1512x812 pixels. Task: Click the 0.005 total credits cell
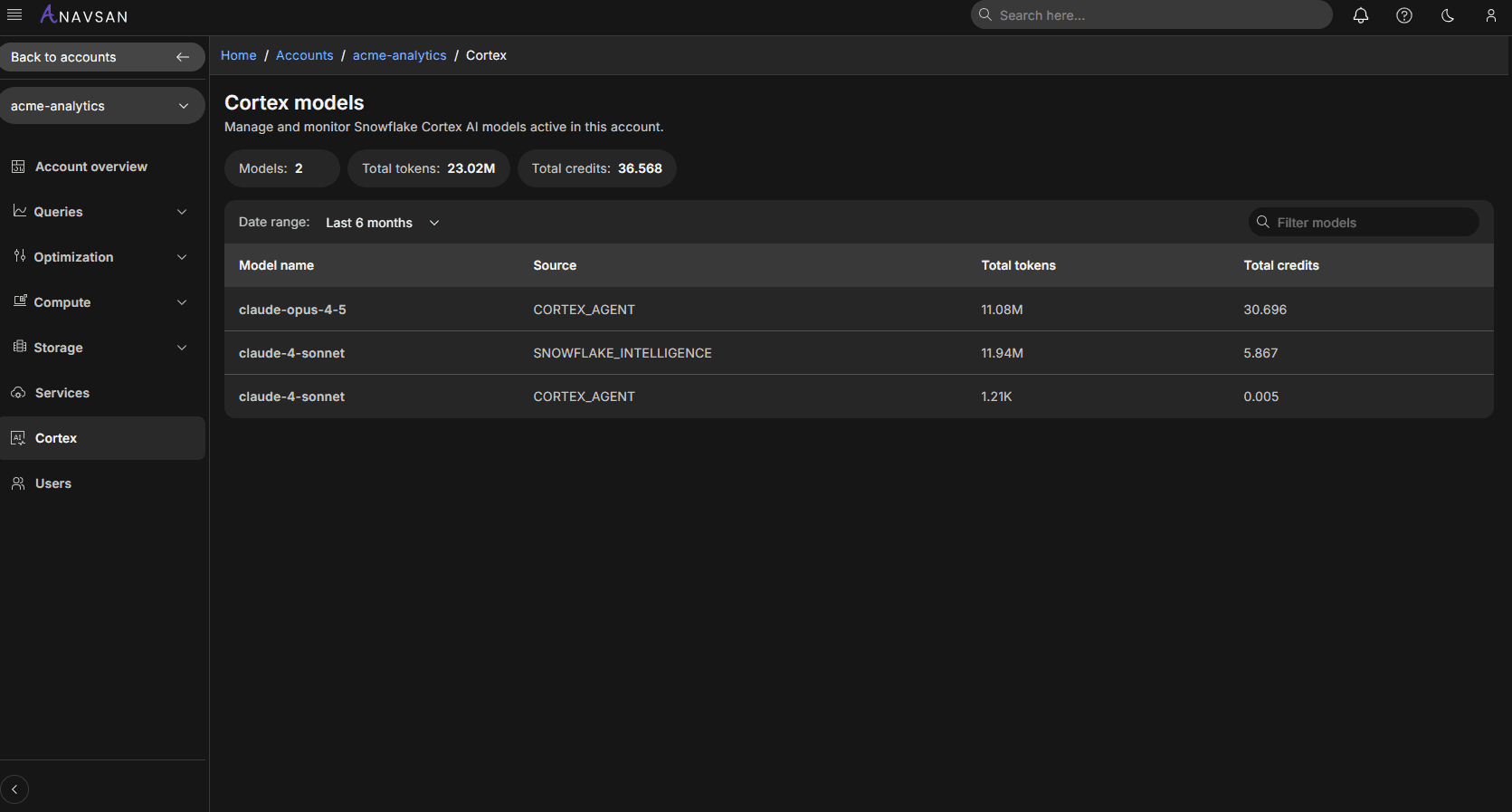pos(1261,396)
